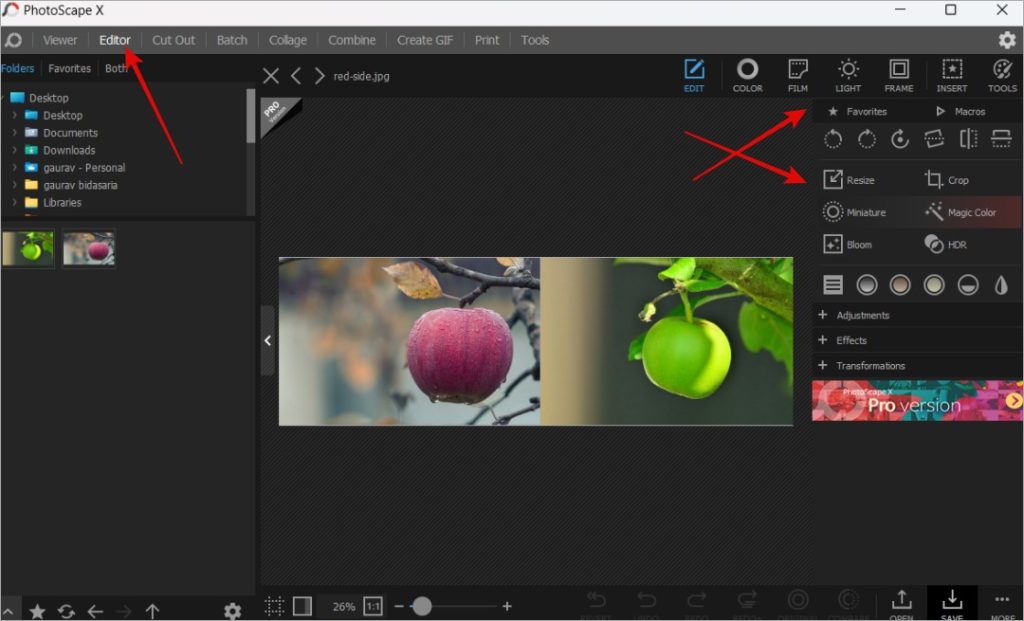Refresh the folder list
1024x621 pixels.
point(66,611)
